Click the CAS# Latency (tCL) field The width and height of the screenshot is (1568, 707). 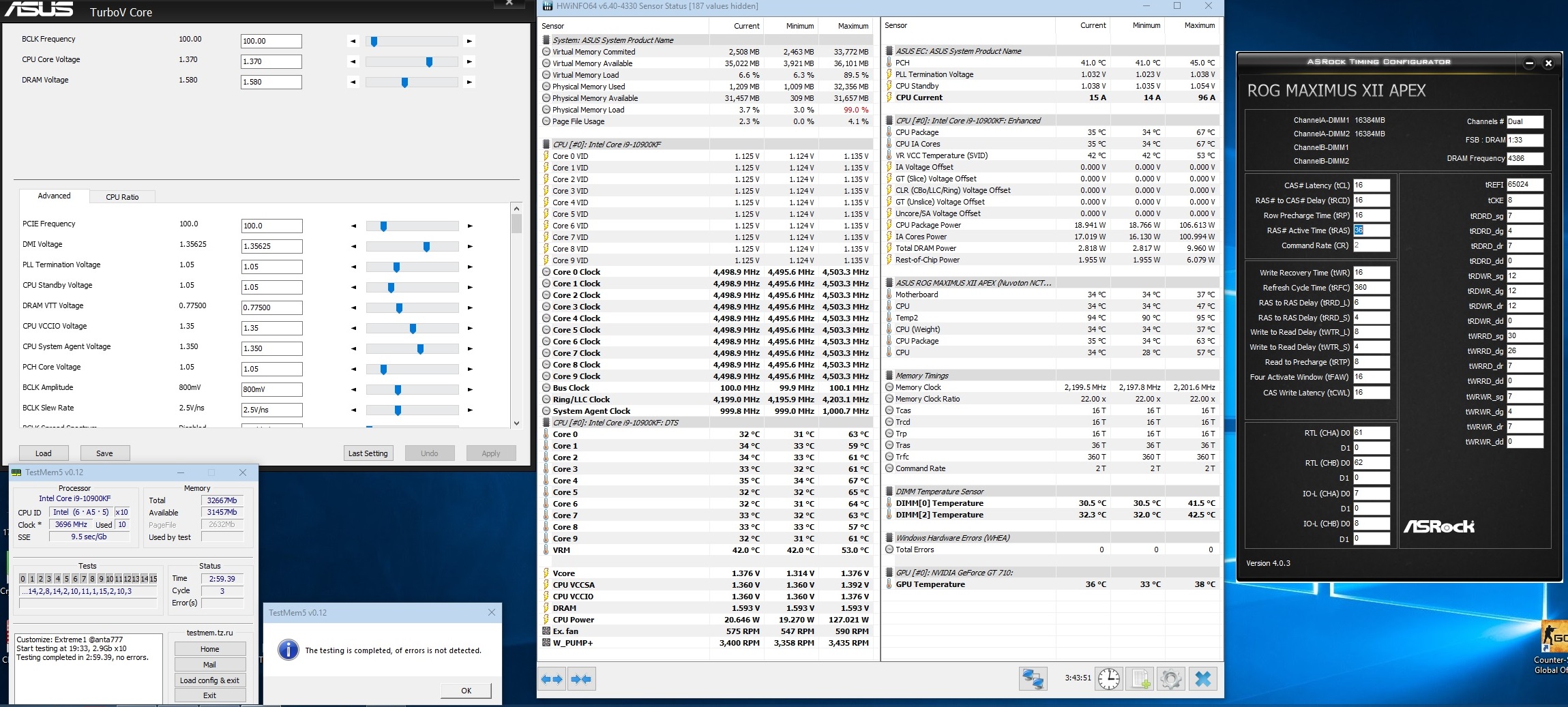(1371, 185)
